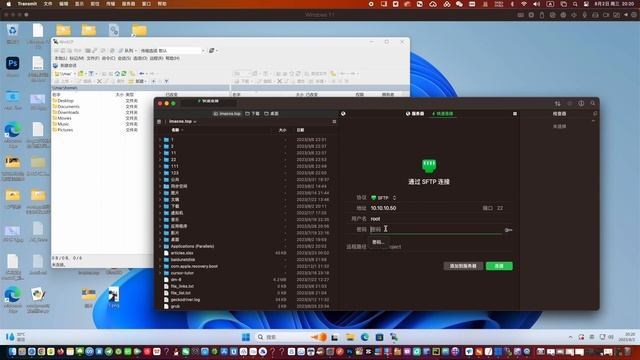The image size is (640, 360).
Task: Open the imacos.top path dropdown
Action: coord(182,122)
